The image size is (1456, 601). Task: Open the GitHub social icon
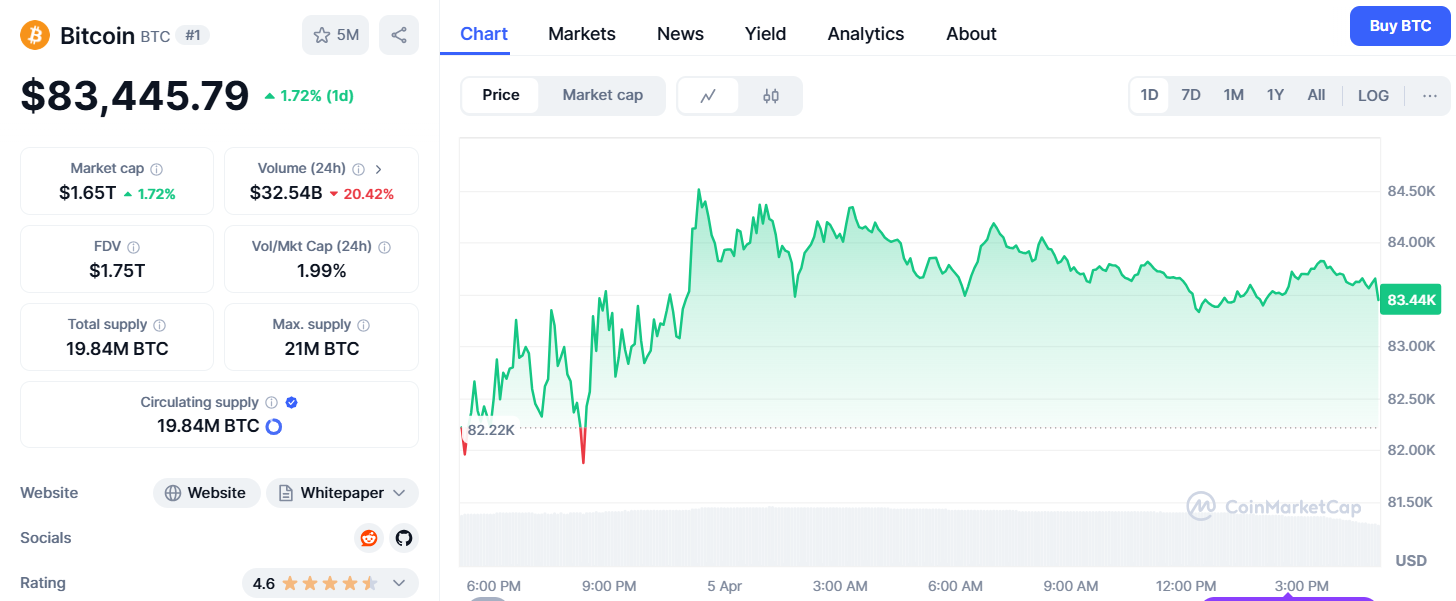pyautogui.click(x=404, y=538)
